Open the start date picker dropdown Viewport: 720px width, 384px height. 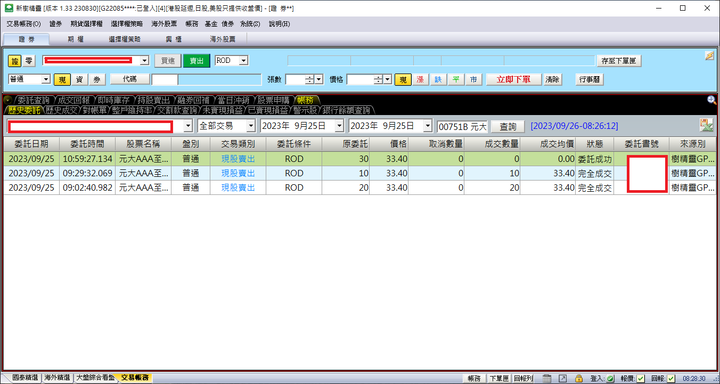(x=339, y=126)
